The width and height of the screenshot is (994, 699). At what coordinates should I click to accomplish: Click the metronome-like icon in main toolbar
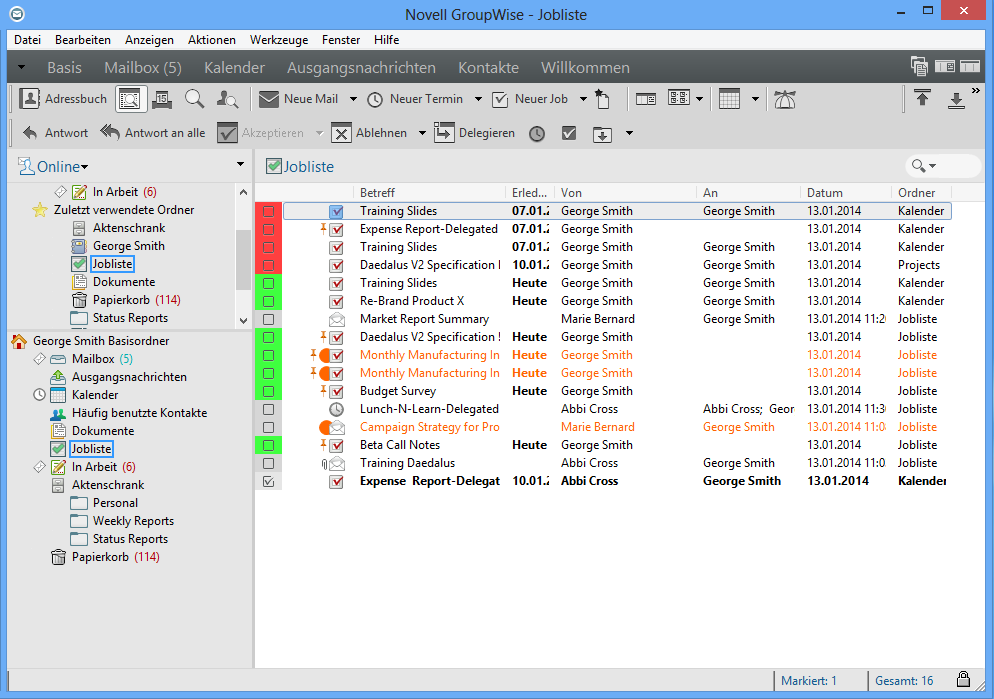[785, 99]
